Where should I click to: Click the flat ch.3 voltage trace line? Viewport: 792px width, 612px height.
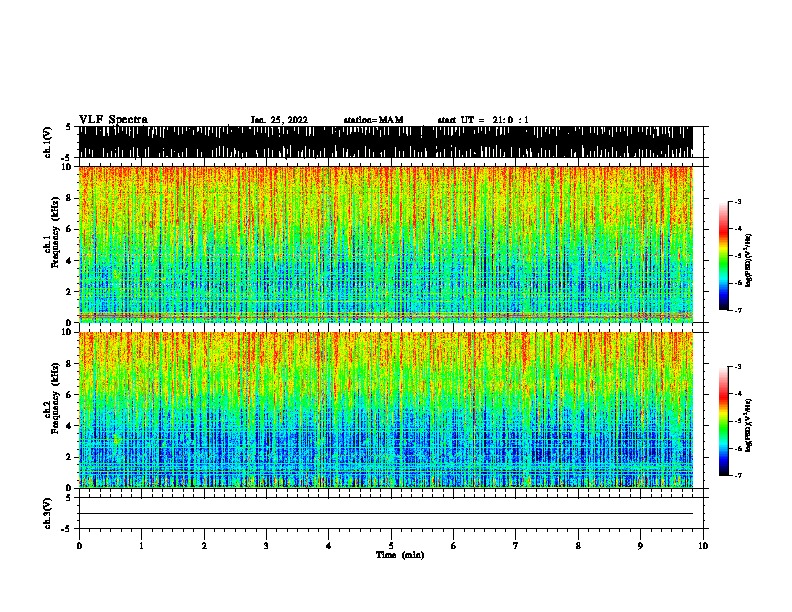386,514
